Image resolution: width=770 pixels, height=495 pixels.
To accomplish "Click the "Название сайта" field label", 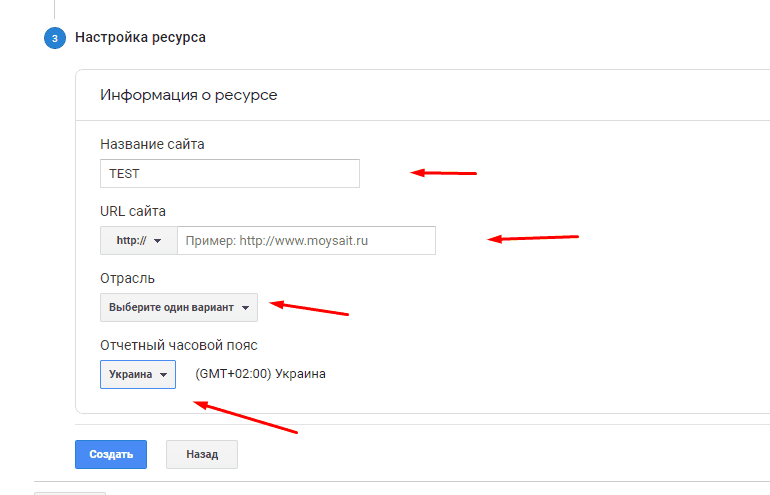I will pyautogui.click(x=152, y=144).
